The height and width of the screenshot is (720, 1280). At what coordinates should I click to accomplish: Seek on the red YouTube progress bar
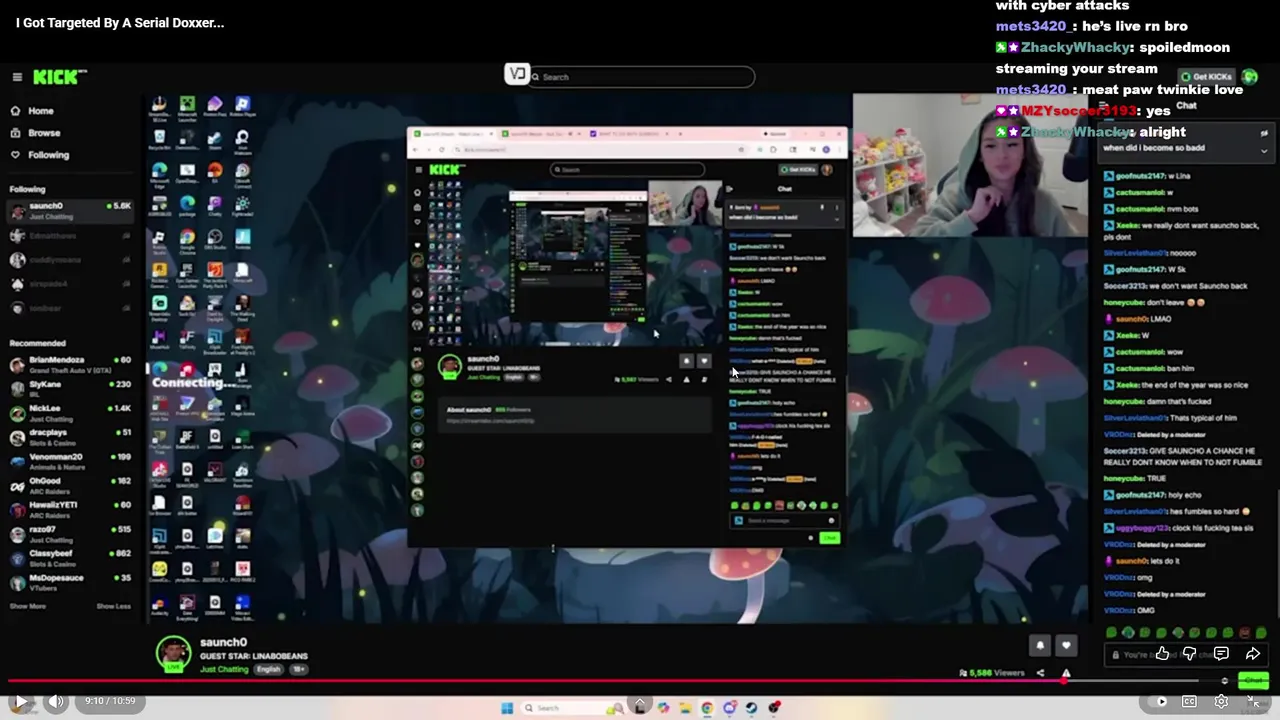click(640, 682)
